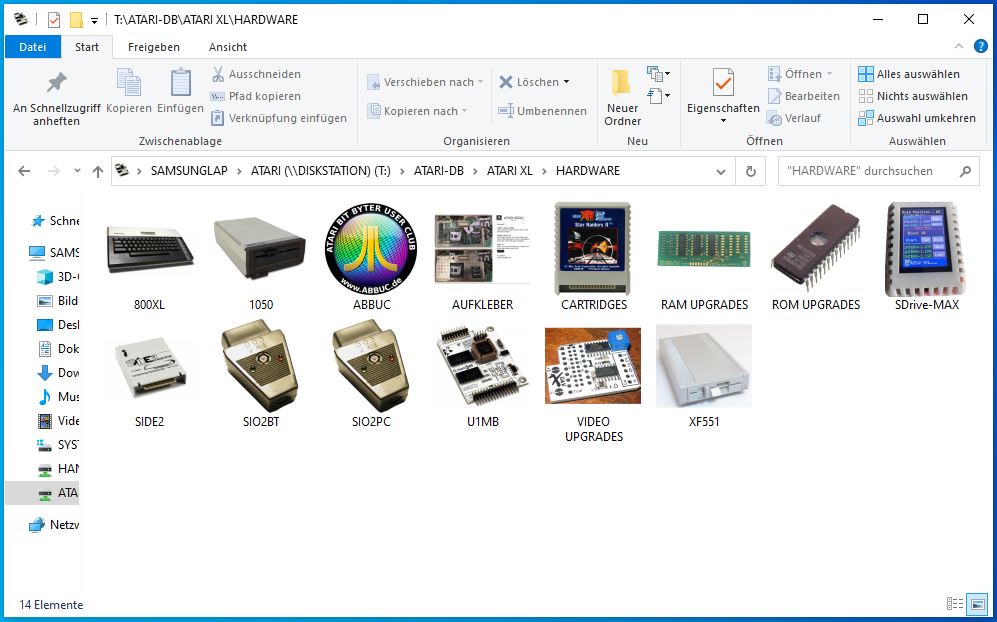Screen dimensions: 997x622
Task: Click SAMSUNGLAP breadcrumb segment
Action: tap(189, 170)
